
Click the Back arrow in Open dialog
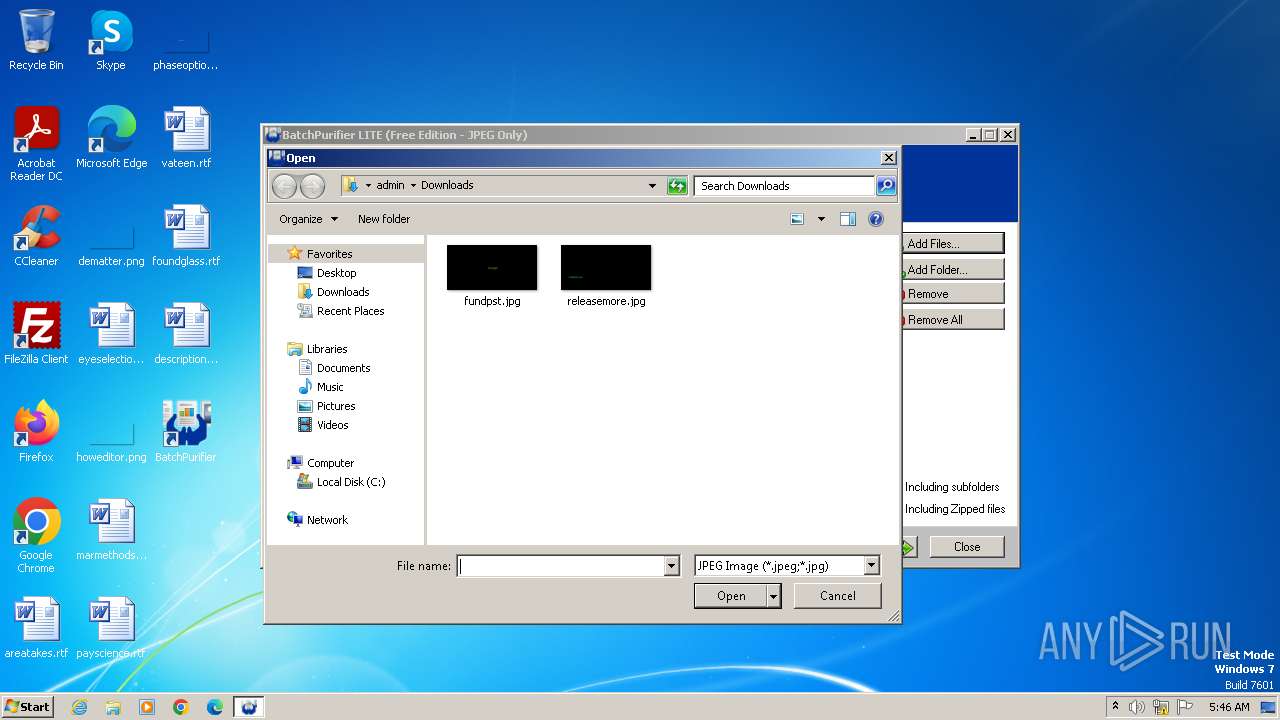pyautogui.click(x=284, y=186)
